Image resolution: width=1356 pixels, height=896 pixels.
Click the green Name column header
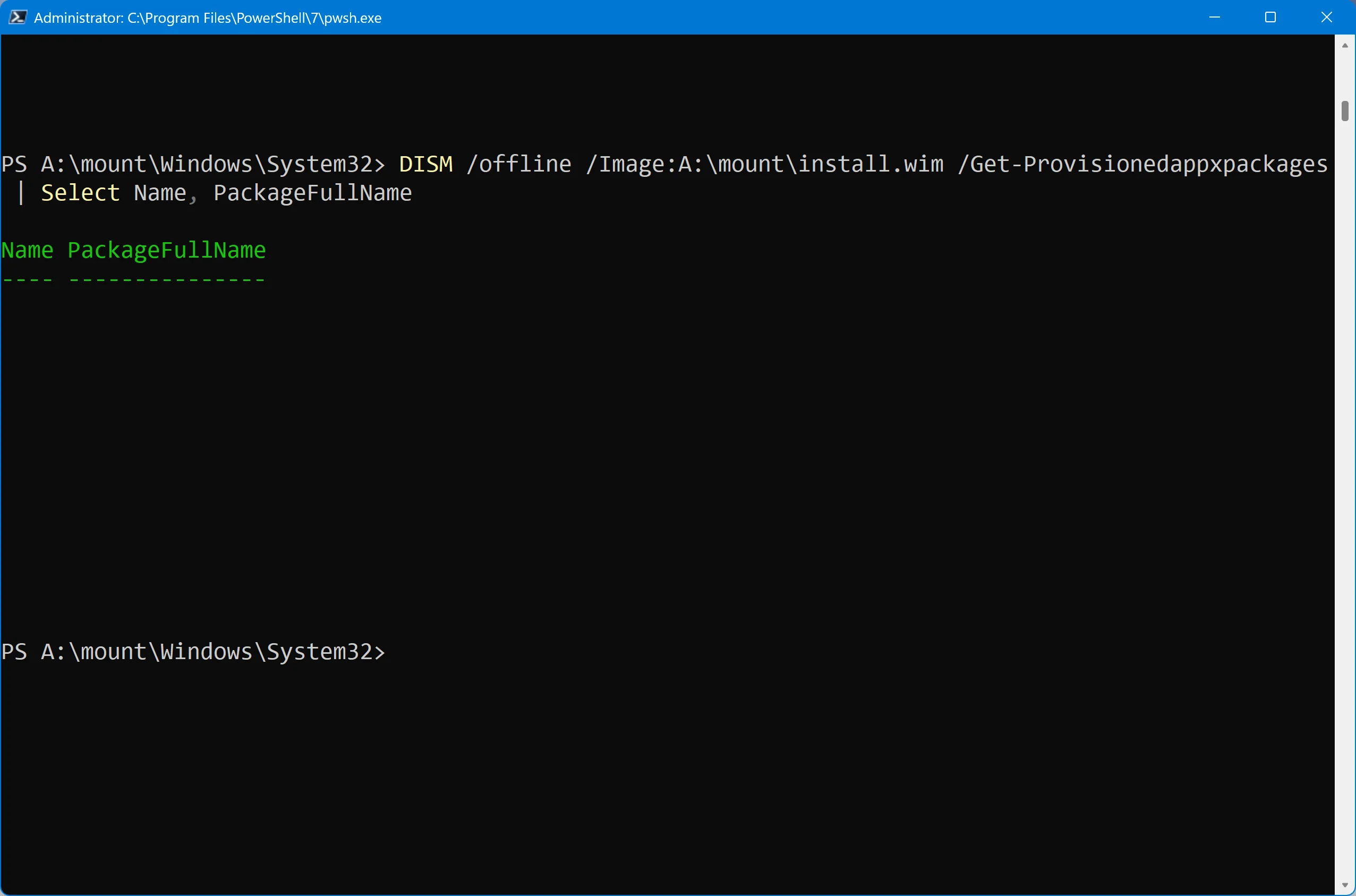[27, 250]
